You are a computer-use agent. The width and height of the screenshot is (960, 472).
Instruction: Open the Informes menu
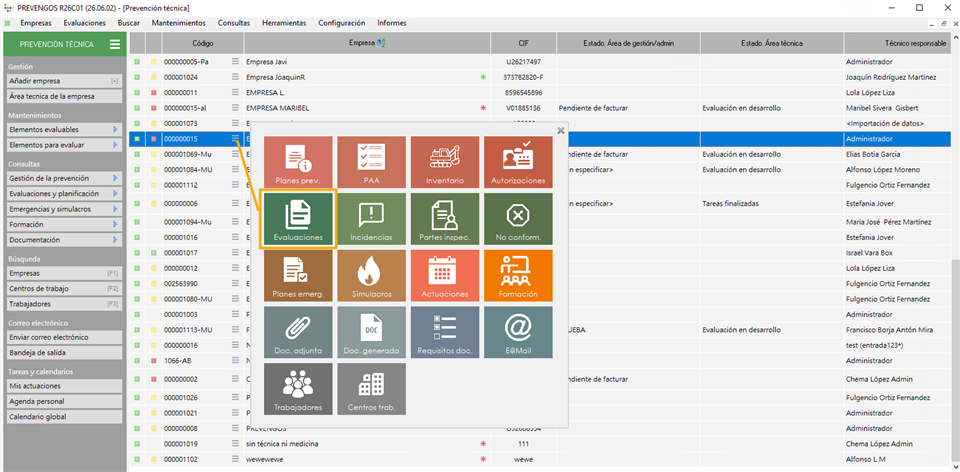392,23
